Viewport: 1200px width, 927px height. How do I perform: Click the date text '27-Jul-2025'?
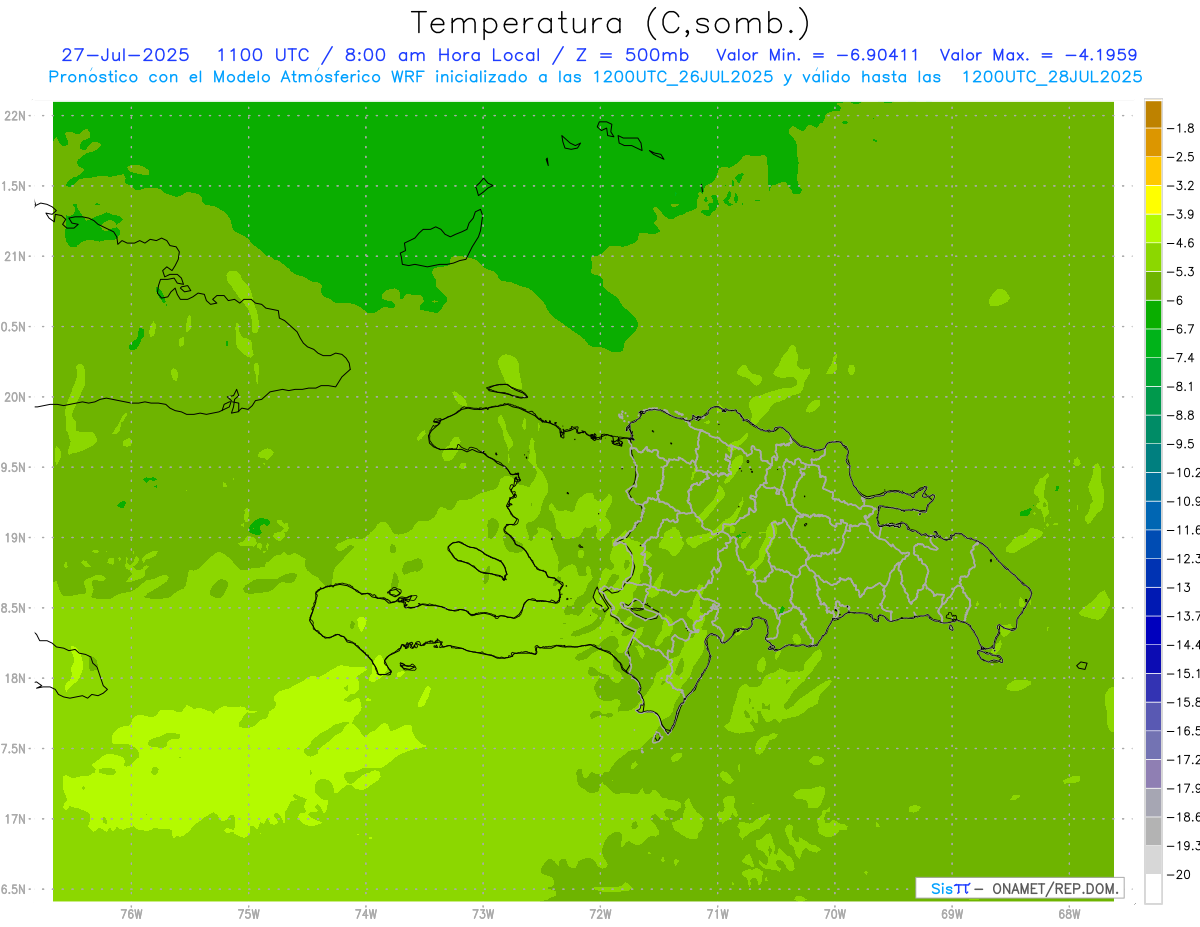pos(125,55)
